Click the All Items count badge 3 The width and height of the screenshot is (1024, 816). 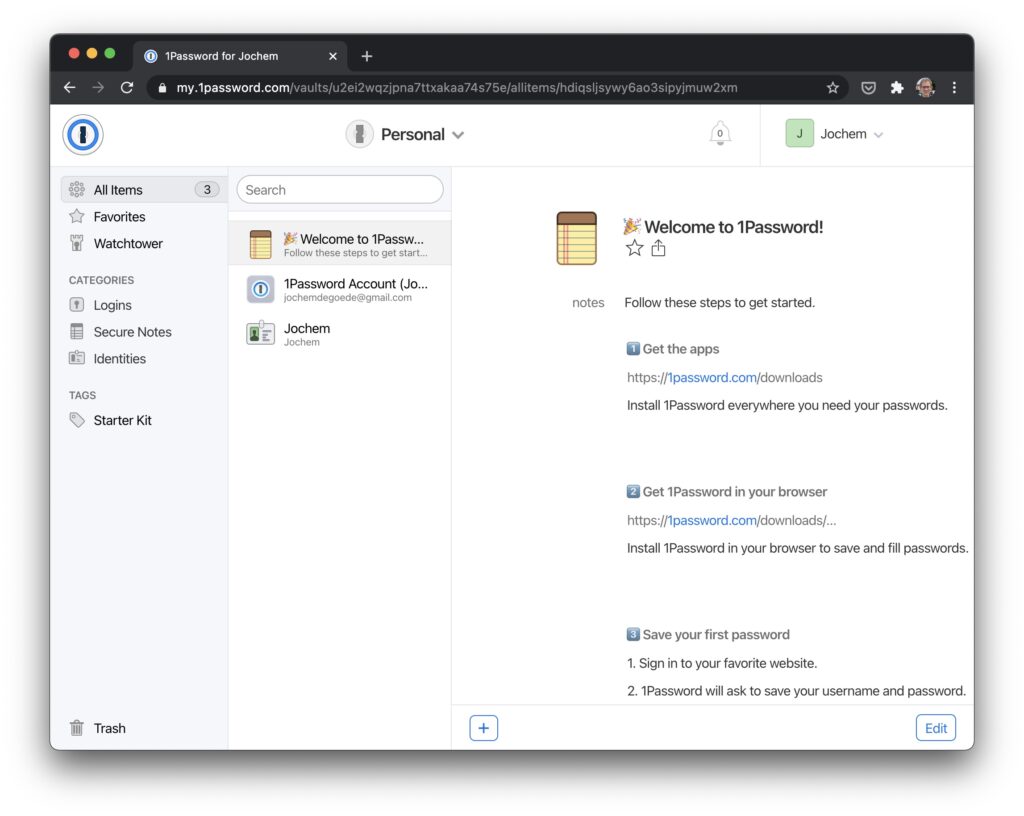pos(206,189)
